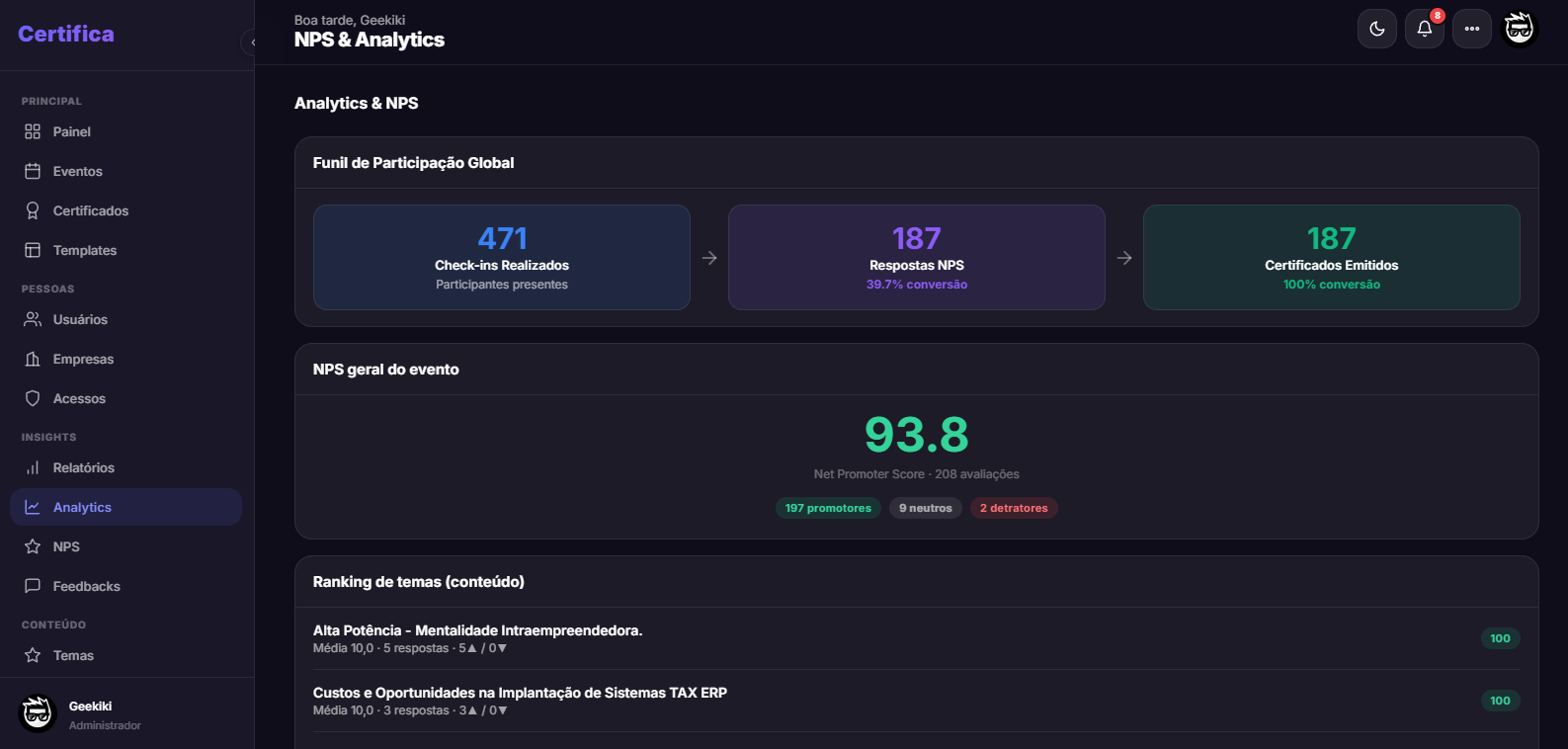Go to Acessos section

point(125,398)
